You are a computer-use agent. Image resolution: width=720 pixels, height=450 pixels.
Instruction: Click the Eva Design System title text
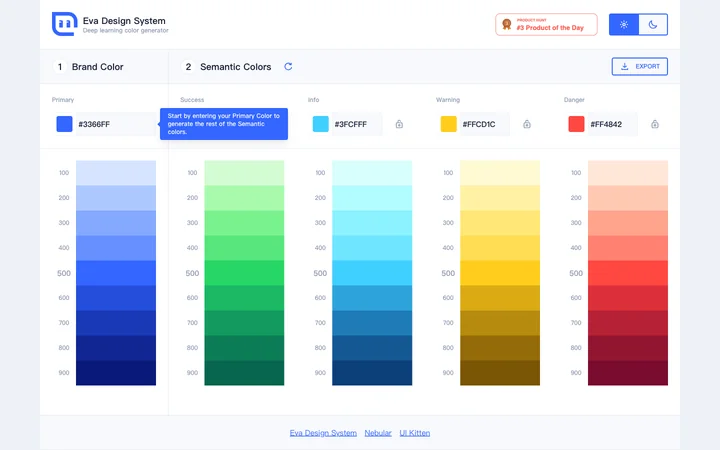(124, 21)
